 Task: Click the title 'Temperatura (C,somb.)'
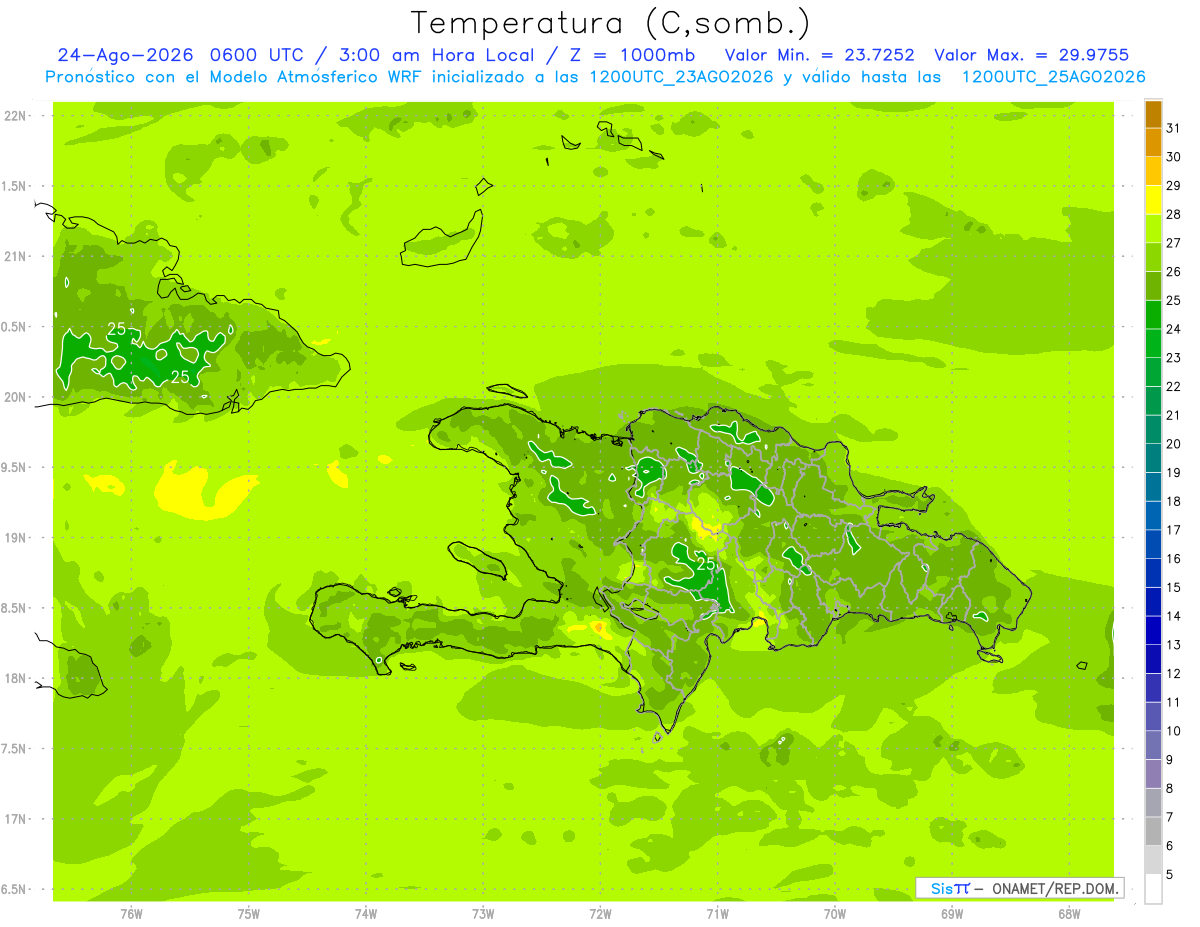pos(611,23)
